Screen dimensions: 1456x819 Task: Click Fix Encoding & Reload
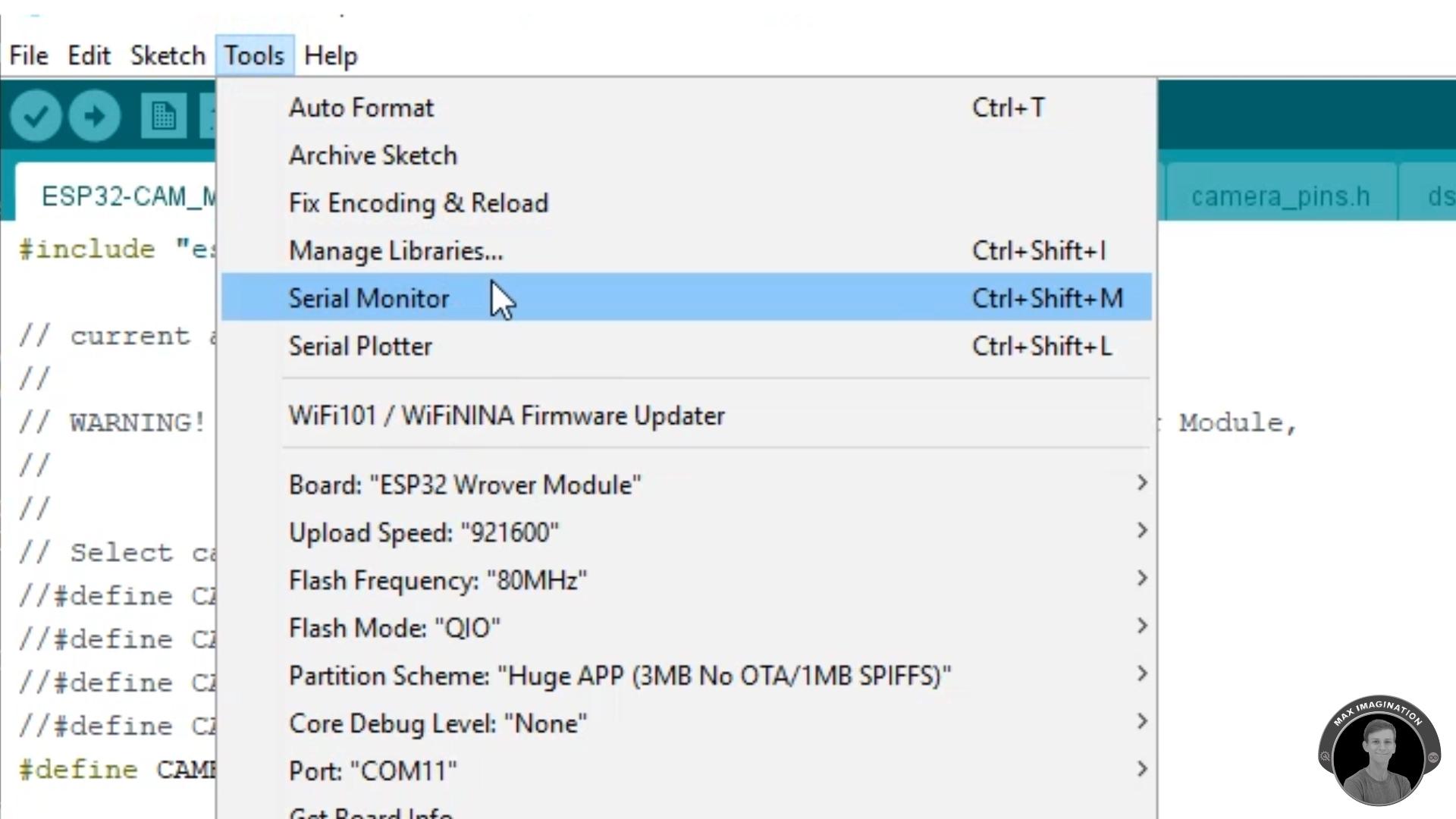tap(418, 203)
